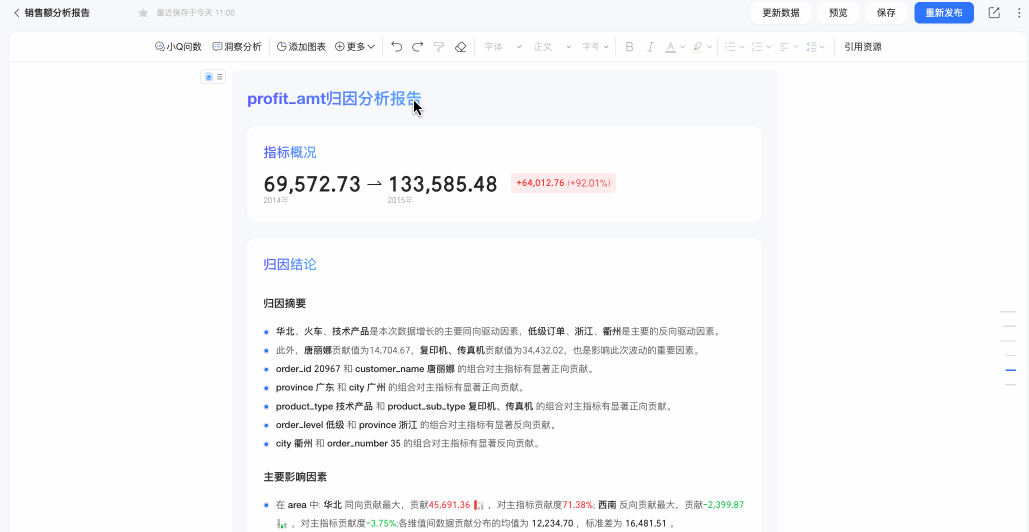Toggle italic formatting
The image size is (1029, 532).
[650, 47]
